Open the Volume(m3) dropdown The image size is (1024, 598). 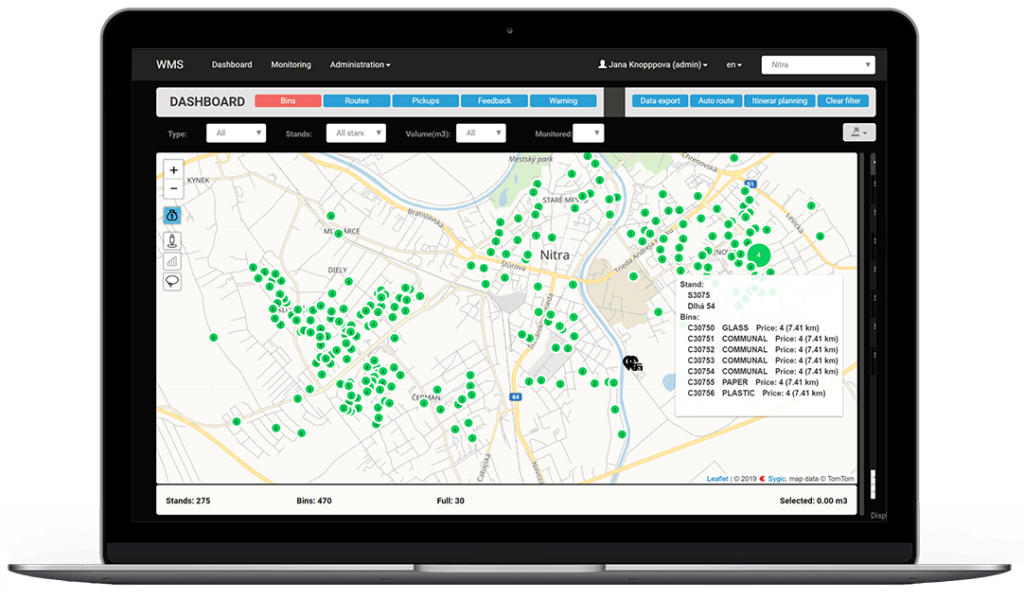480,132
